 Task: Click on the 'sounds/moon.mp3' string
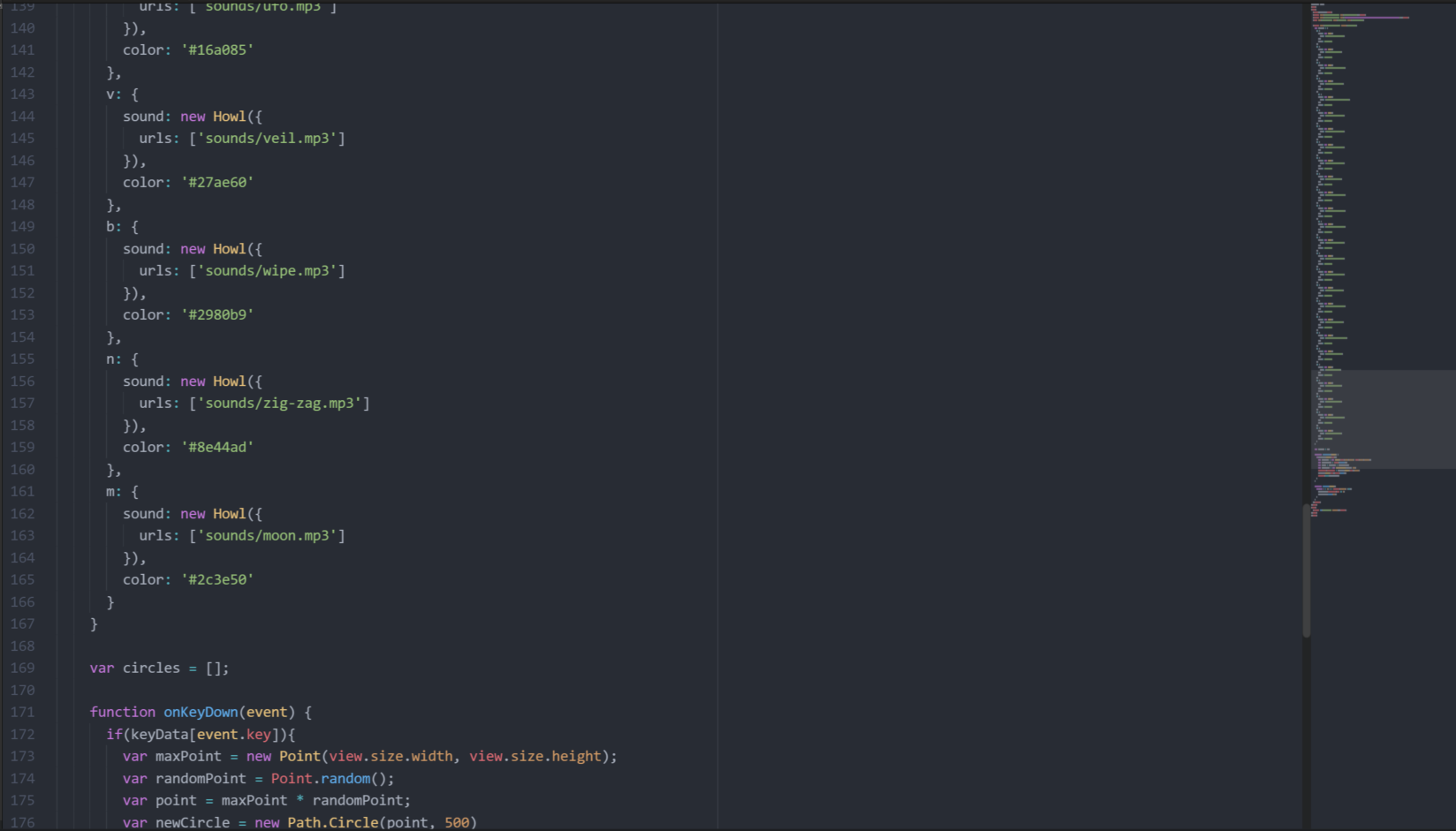click(267, 536)
